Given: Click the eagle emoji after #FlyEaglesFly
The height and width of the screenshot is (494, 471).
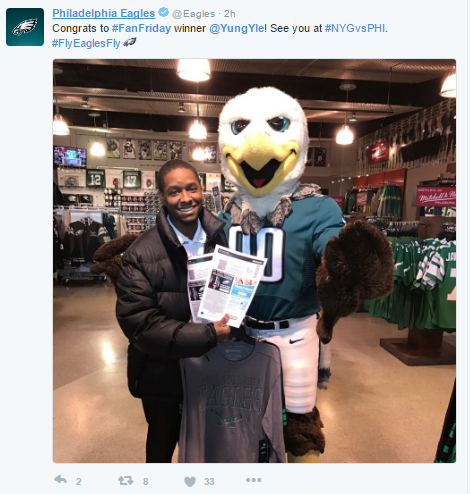Looking at the screenshot, I should (129, 43).
